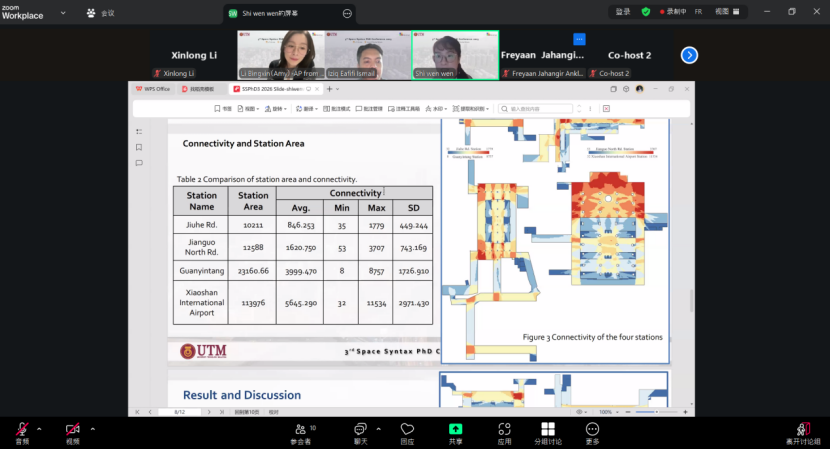The height and width of the screenshot is (449, 830).
Task: Select Shi wen wen's video thumbnail
Action: [455, 54]
